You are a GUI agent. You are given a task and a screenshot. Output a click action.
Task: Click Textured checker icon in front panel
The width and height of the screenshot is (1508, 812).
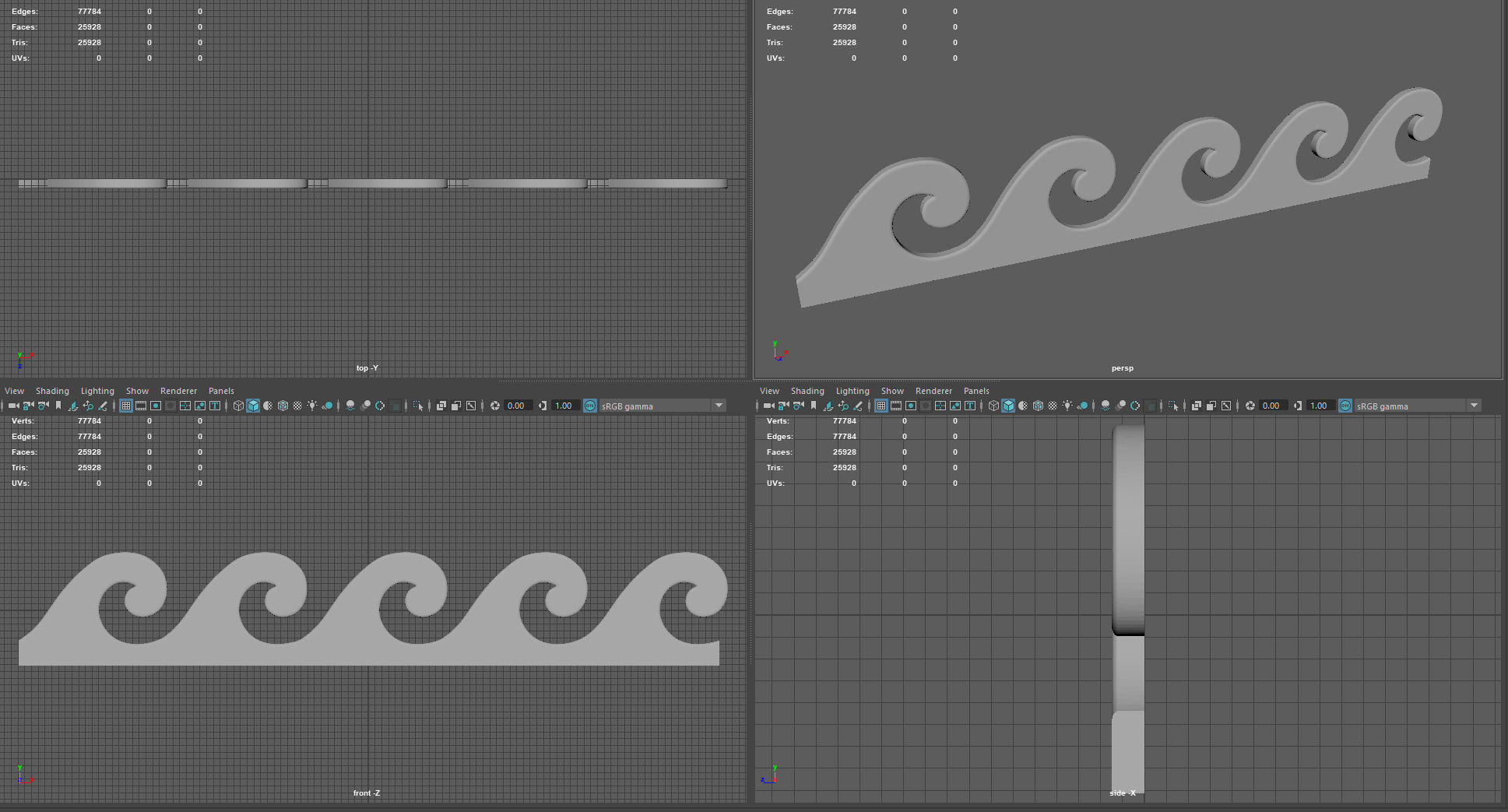(x=297, y=406)
